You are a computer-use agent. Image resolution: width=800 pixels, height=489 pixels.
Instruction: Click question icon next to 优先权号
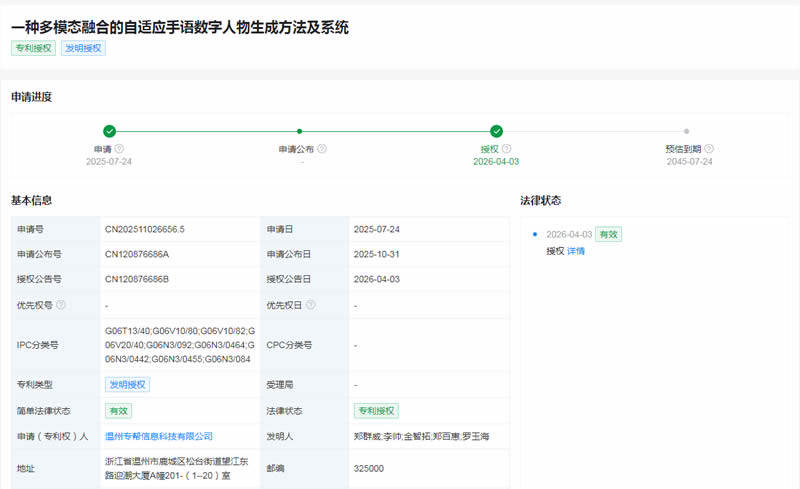coord(61,305)
